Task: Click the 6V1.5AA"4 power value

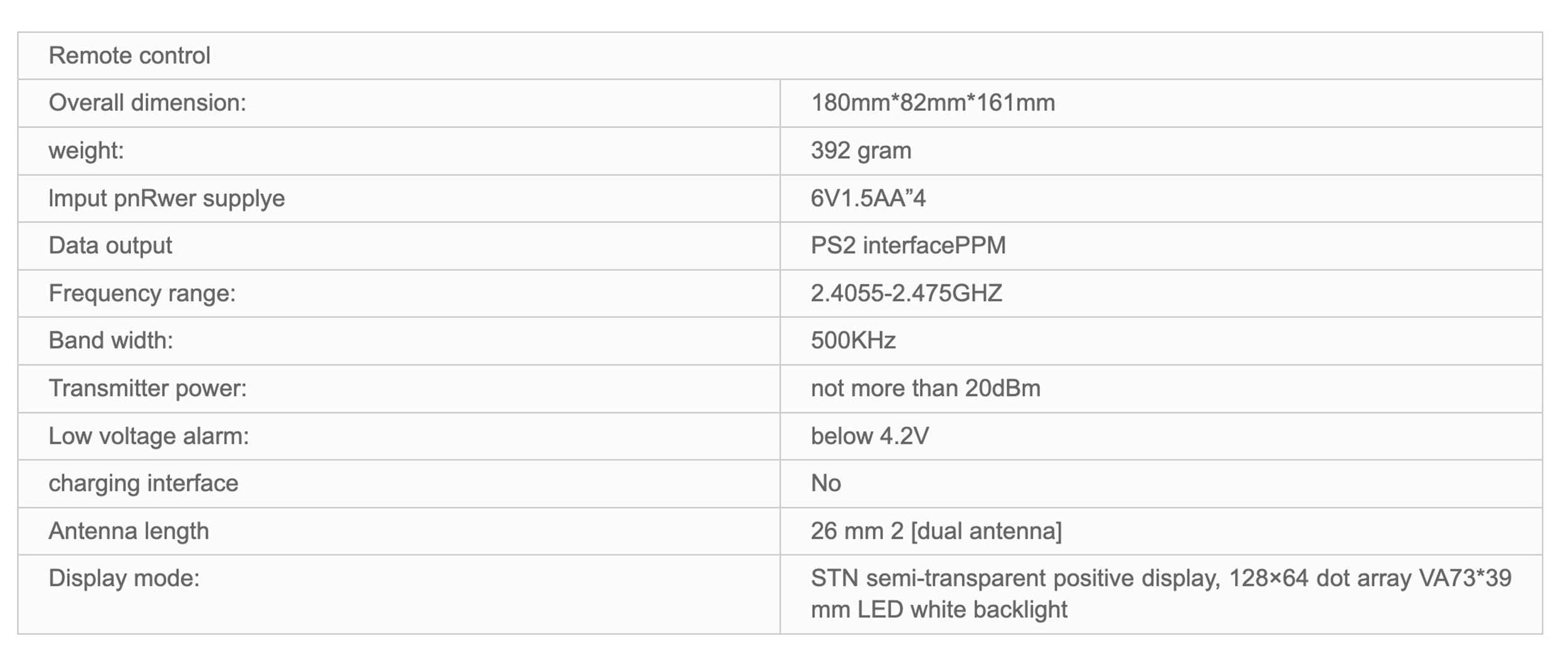Action: pos(868,198)
